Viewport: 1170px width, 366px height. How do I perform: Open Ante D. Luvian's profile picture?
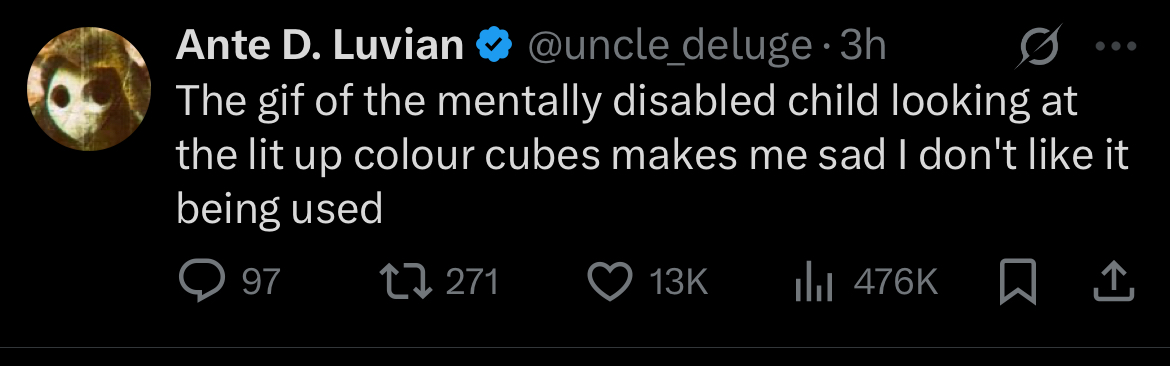coord(88,90)
